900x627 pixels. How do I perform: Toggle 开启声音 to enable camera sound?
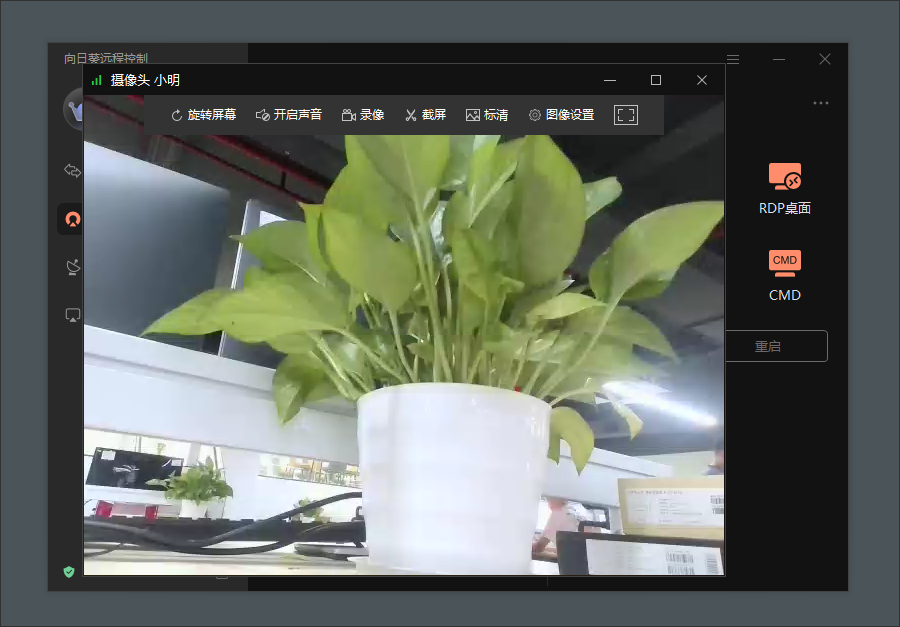(x=288, y=115)
